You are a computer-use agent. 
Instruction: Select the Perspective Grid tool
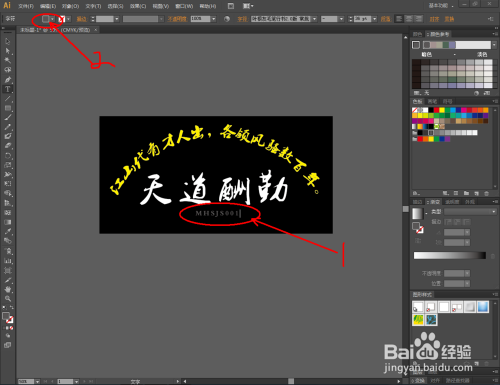pyautogui.click(x=8, y=203)
